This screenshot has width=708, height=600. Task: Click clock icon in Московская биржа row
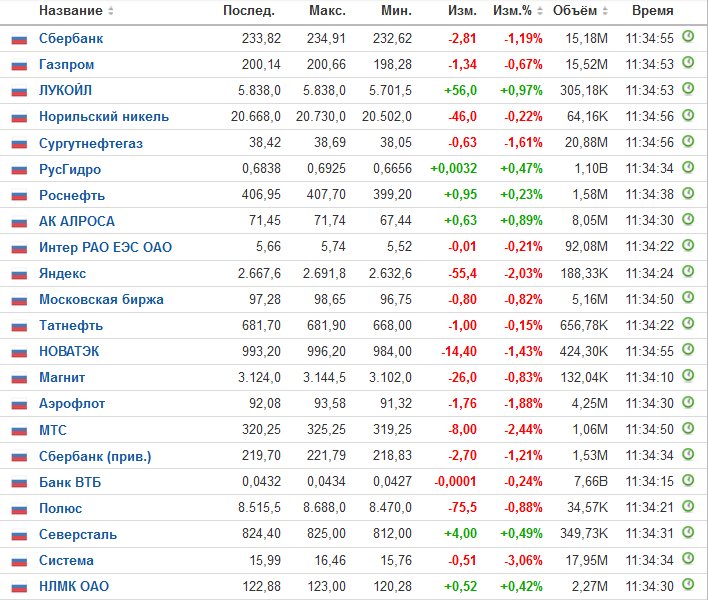pyautogui.click(x=688, y=297)
